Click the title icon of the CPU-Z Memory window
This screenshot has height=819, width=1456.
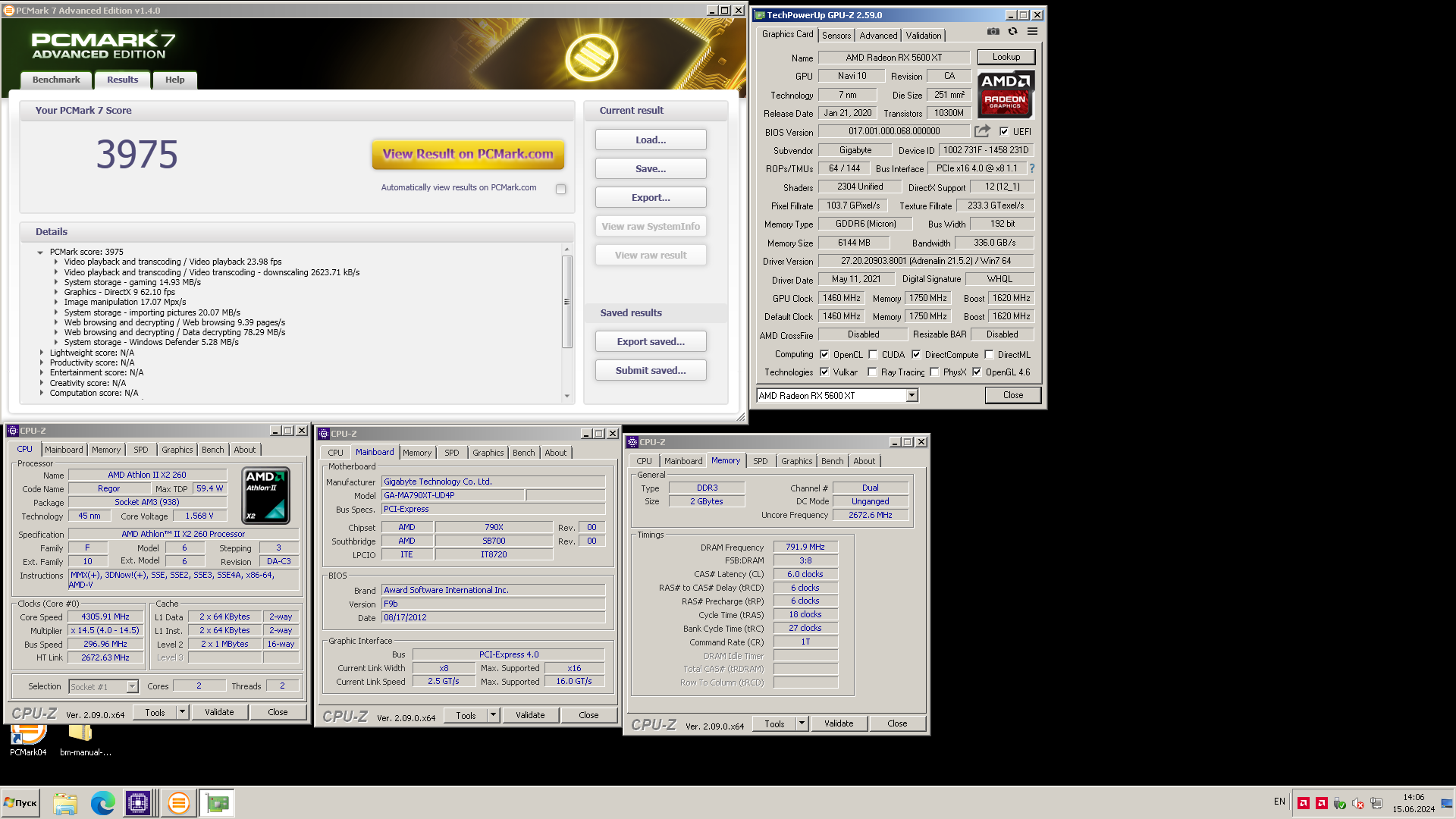point(632,442)
